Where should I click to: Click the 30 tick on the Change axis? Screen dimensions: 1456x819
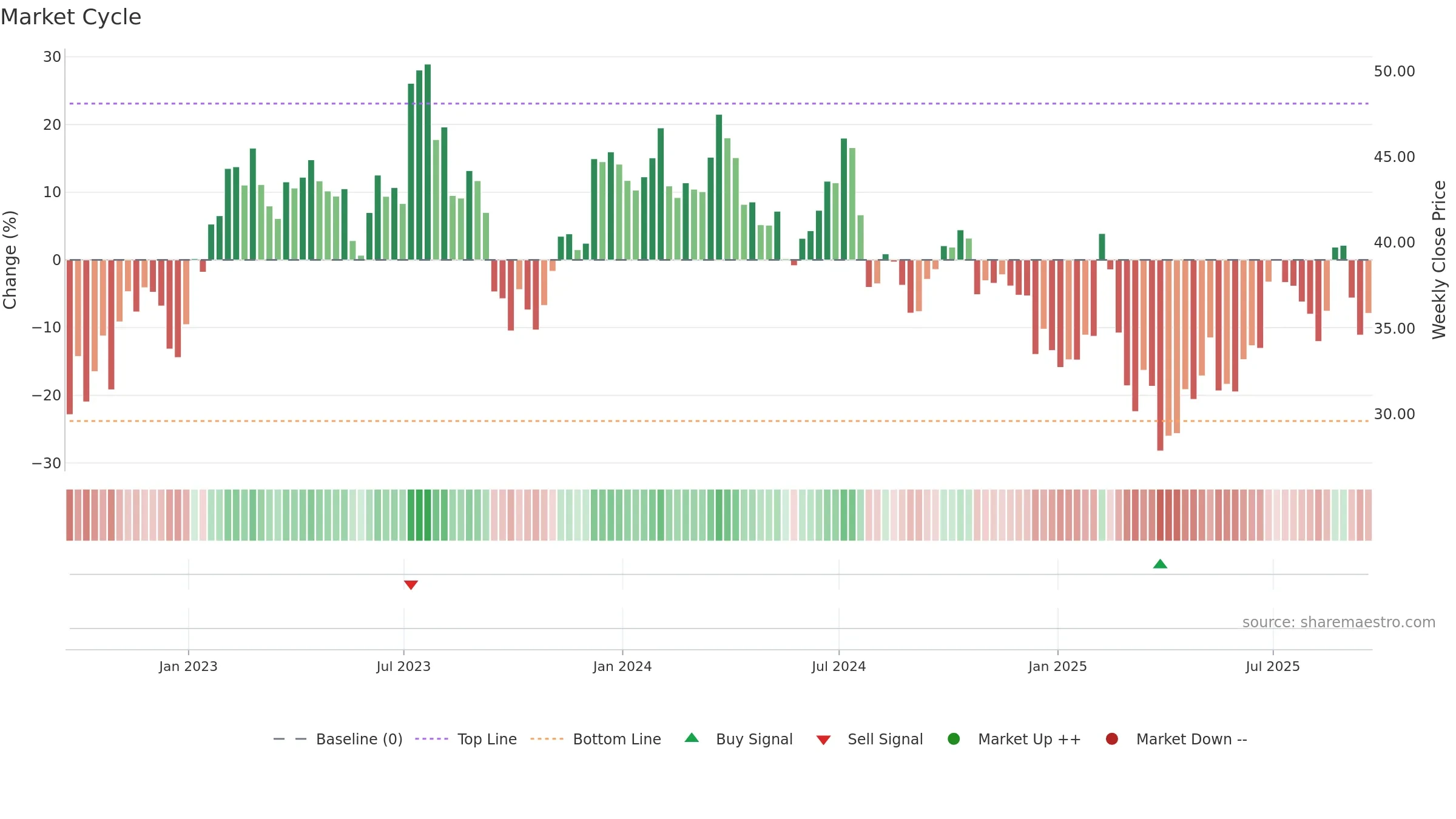click(x=52, y=57)
